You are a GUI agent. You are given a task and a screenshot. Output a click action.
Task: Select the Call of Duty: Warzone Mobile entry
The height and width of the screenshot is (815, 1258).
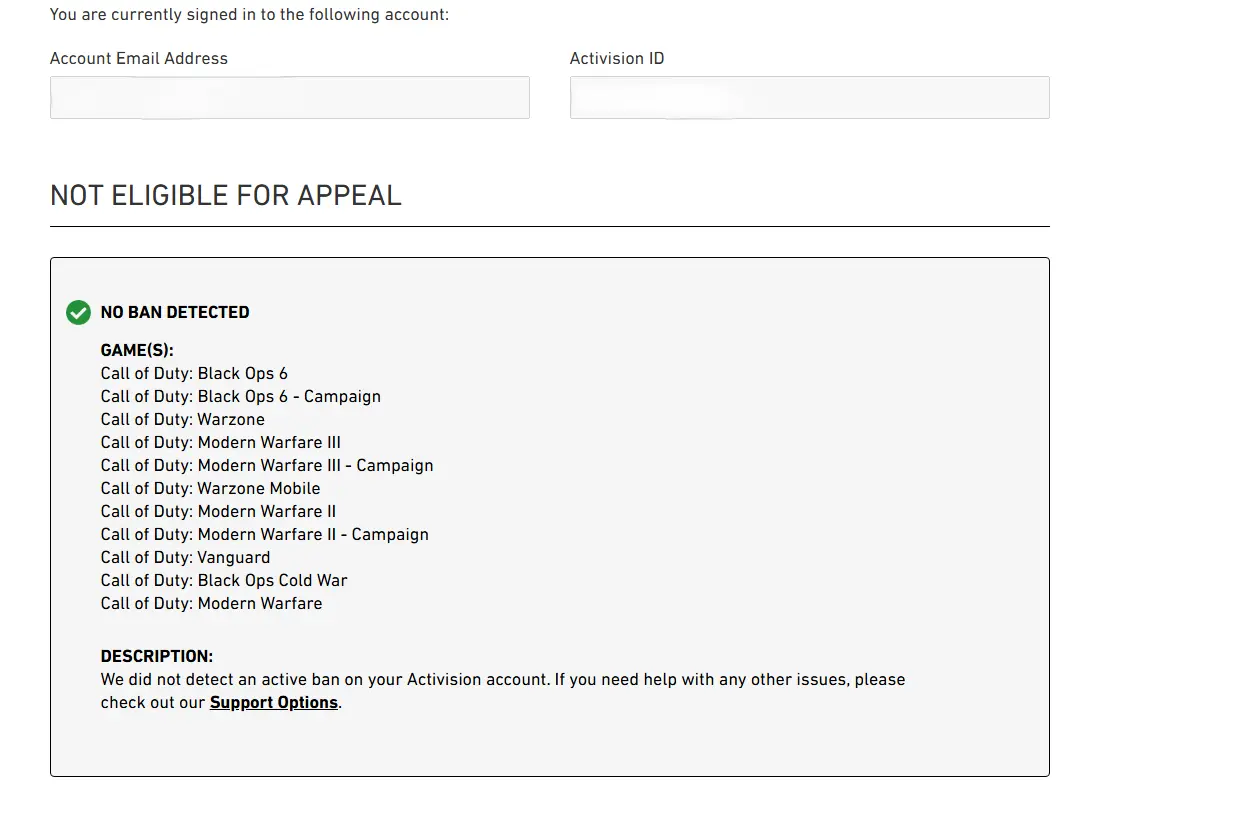[210, 489]
